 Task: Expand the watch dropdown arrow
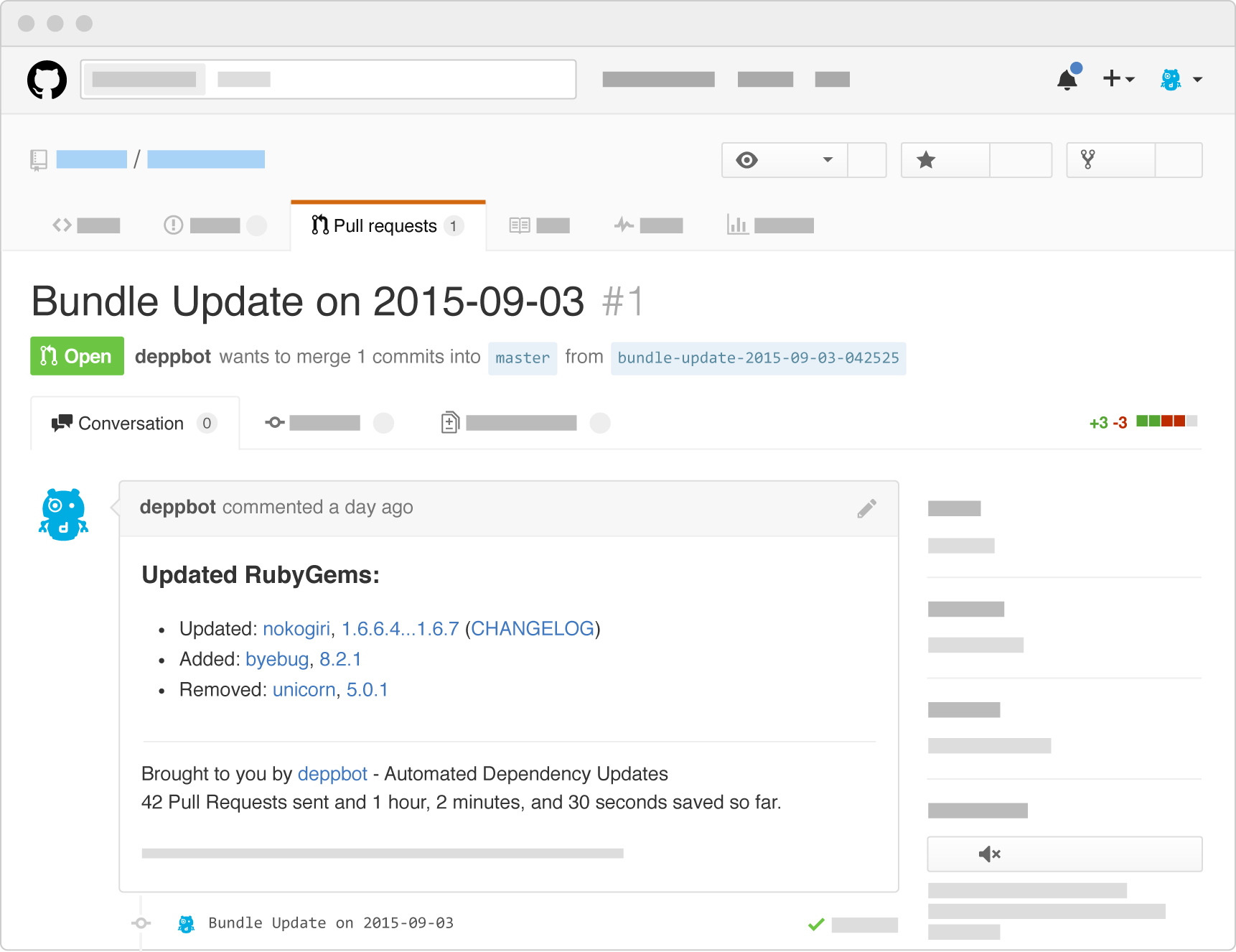point(828,160)
